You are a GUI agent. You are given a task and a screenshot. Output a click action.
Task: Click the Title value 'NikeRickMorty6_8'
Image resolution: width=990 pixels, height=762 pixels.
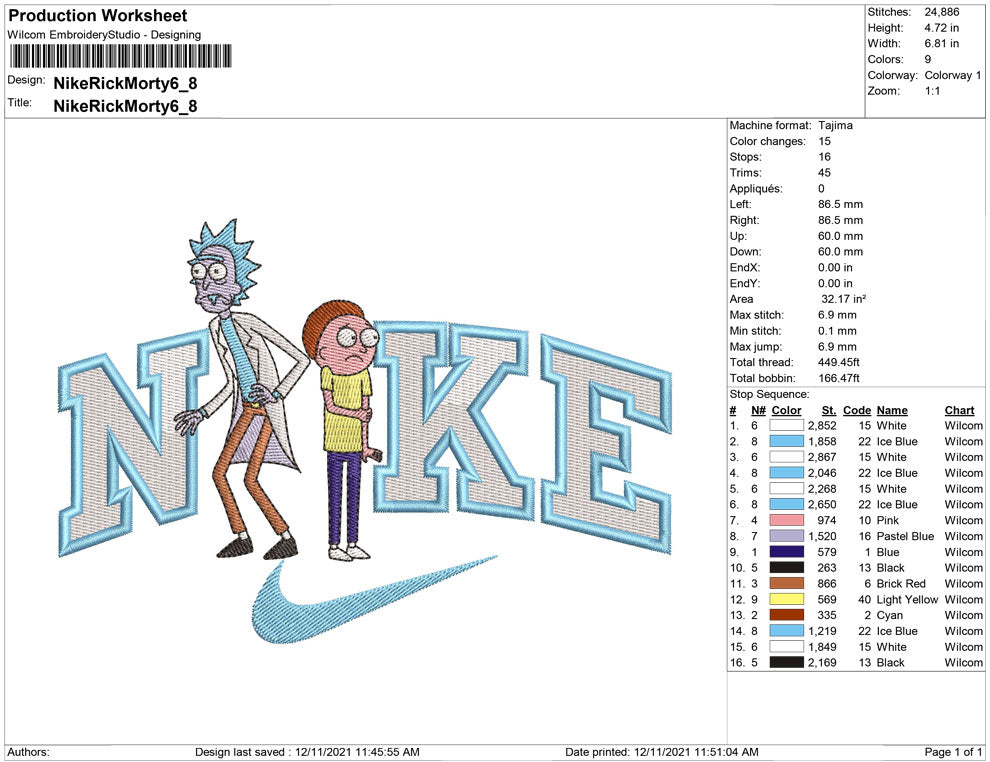coord(125,105)
